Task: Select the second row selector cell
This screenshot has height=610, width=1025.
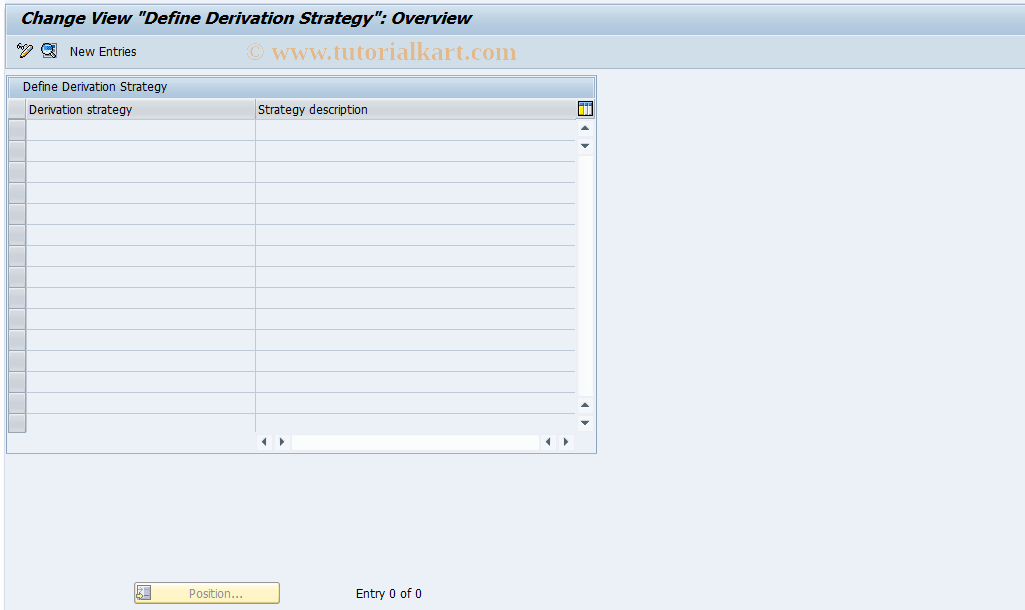Action: pyautogui.click(x=16, y=149)
